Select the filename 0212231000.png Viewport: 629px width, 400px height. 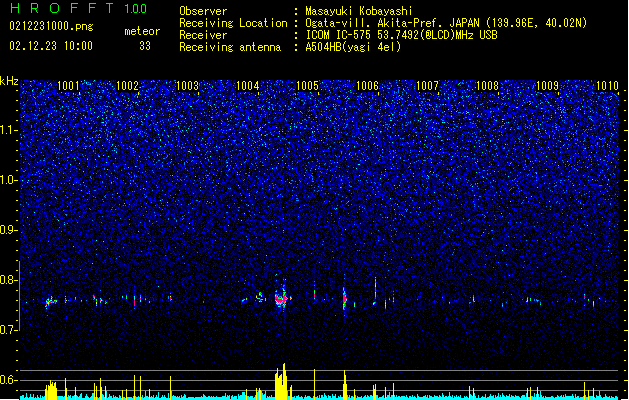click(51, 26)
